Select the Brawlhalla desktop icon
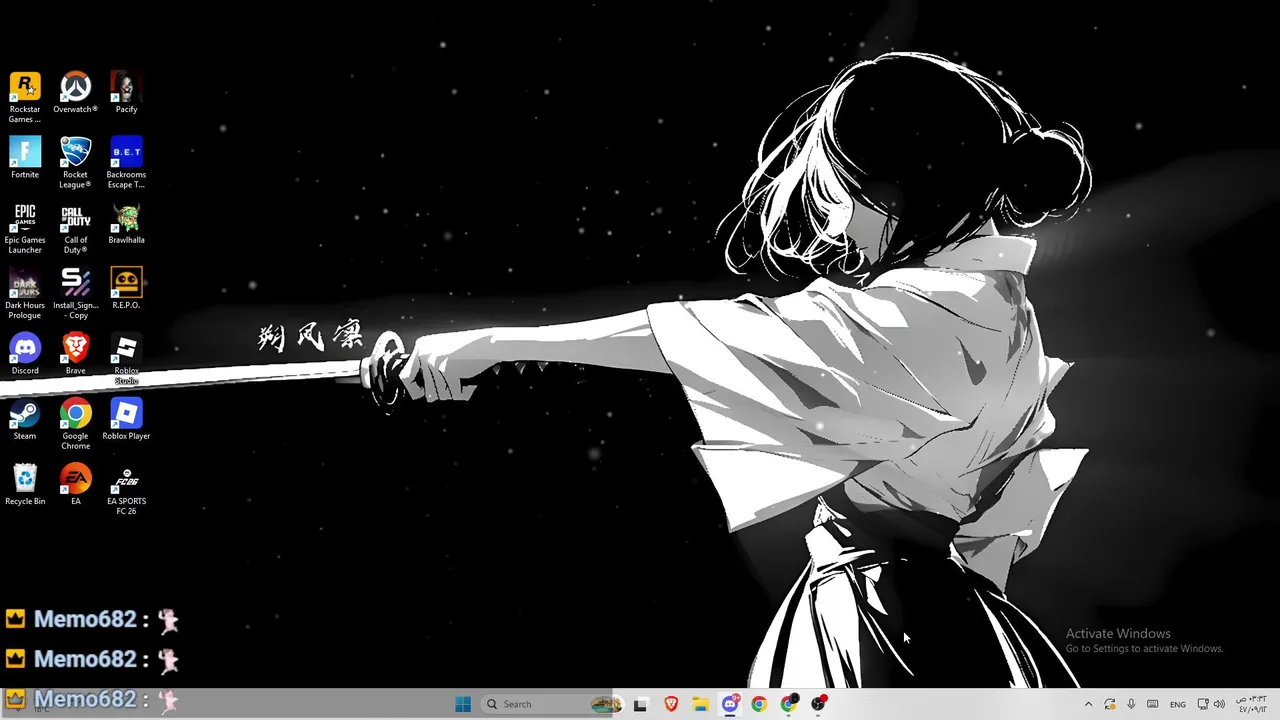 [x=126, y=223]
